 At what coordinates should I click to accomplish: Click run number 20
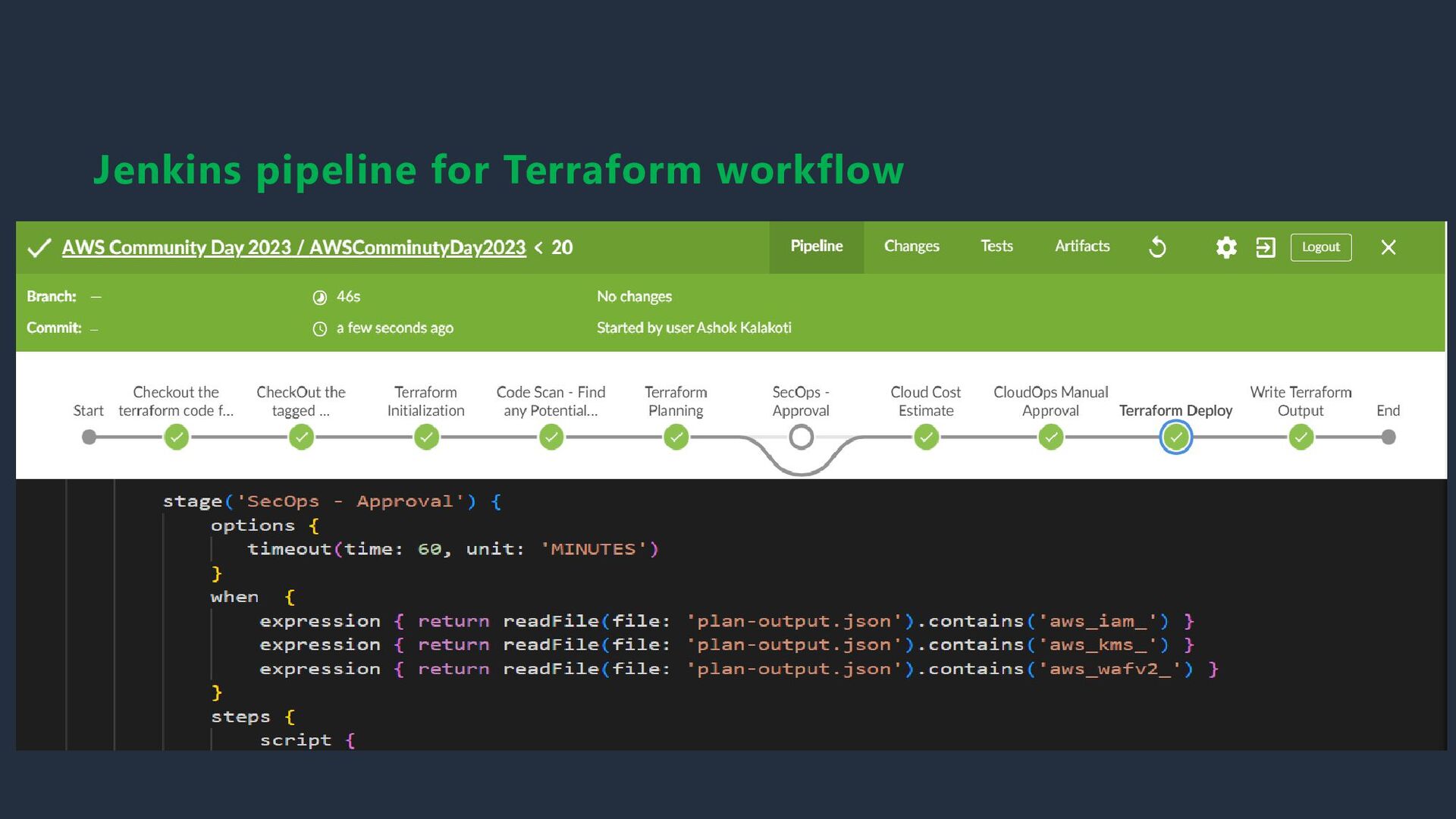pos(562,248)
